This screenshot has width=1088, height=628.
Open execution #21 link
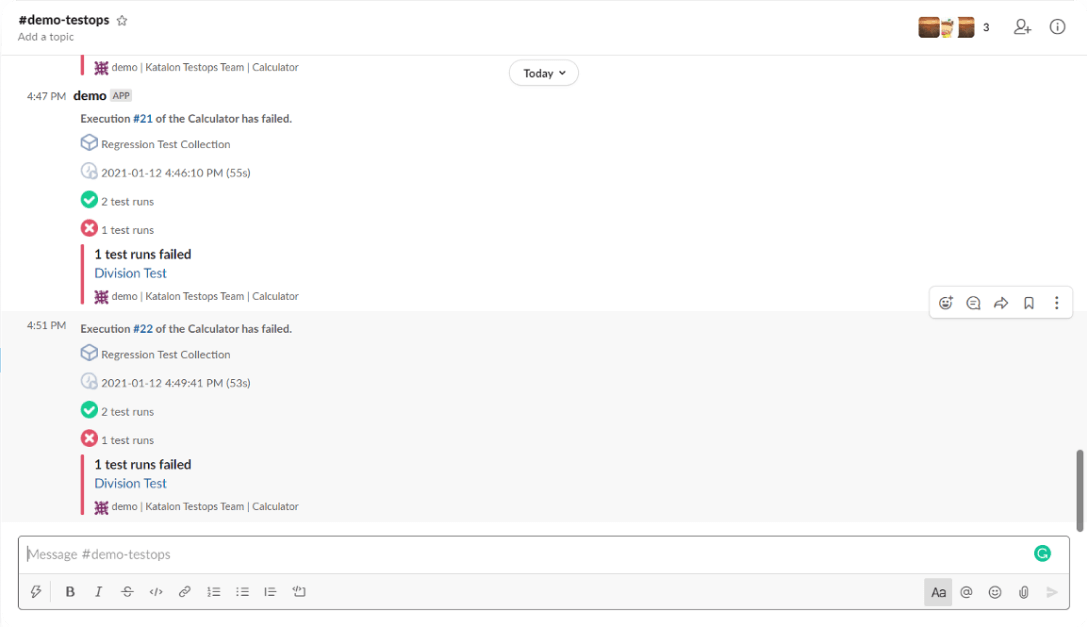[x=143, y=119]
